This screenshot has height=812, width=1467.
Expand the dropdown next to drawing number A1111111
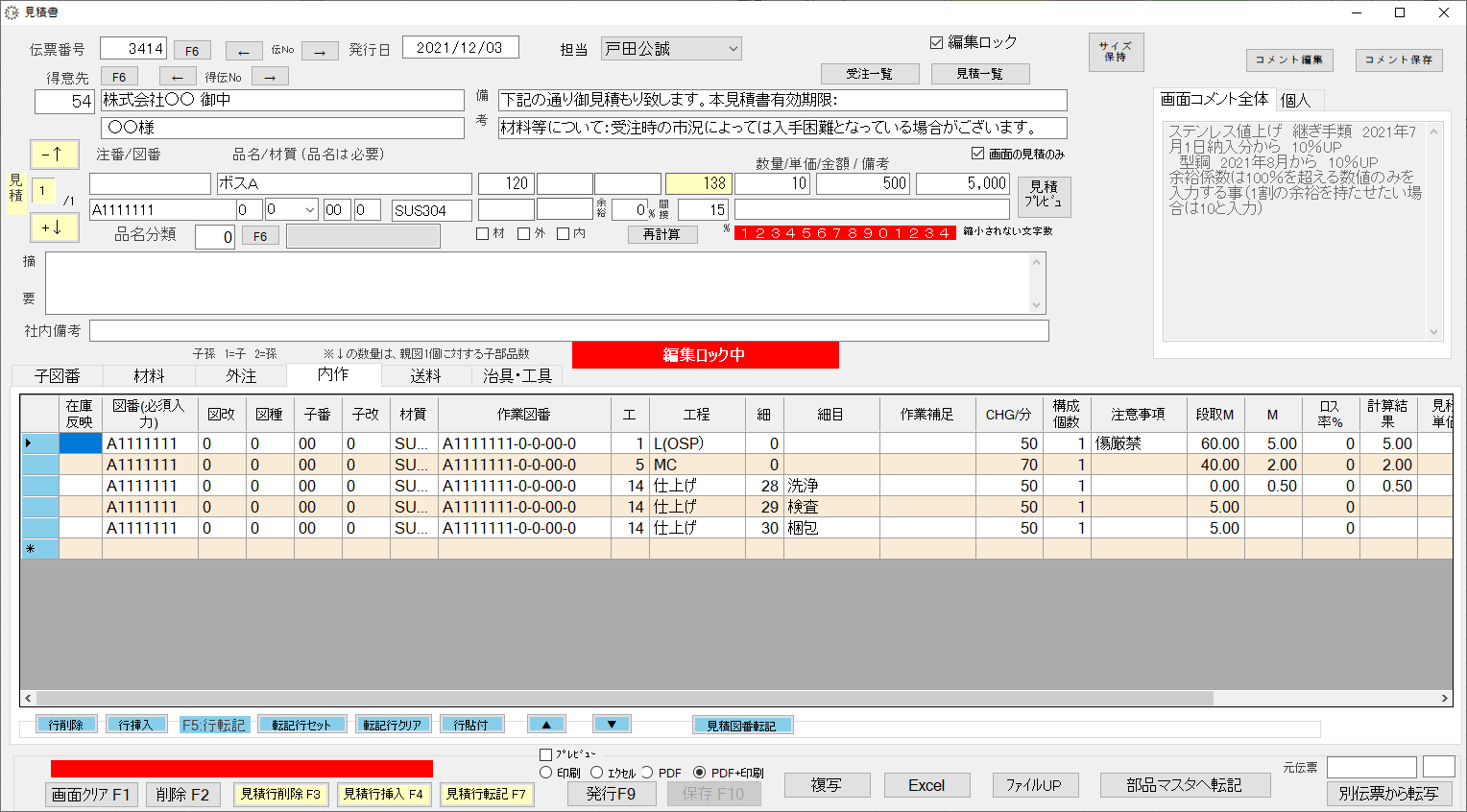pos(309,210)
